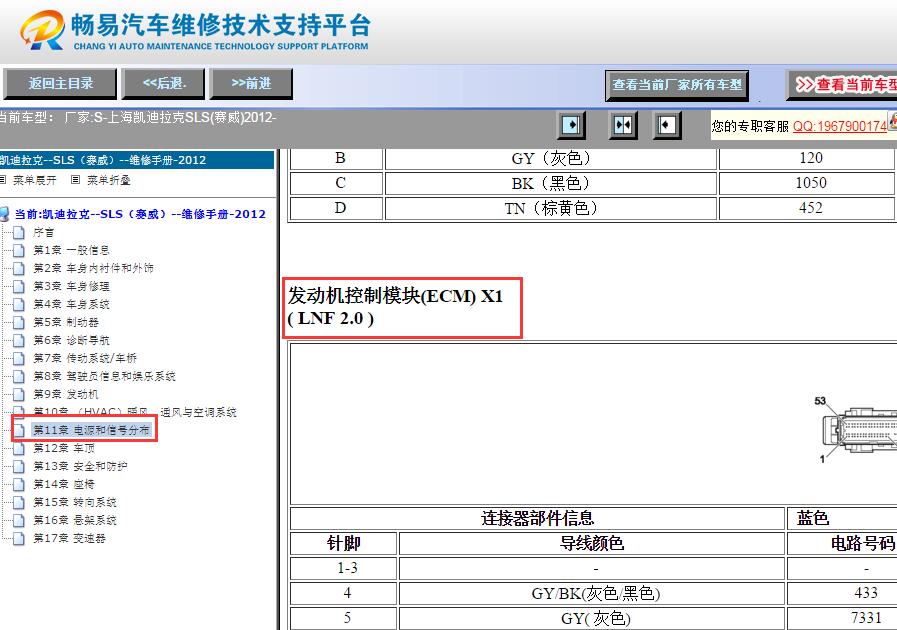Viewport: 897px width, 630px height.
Task: Open 第15章 转向系统
Action: coord(74,502)
